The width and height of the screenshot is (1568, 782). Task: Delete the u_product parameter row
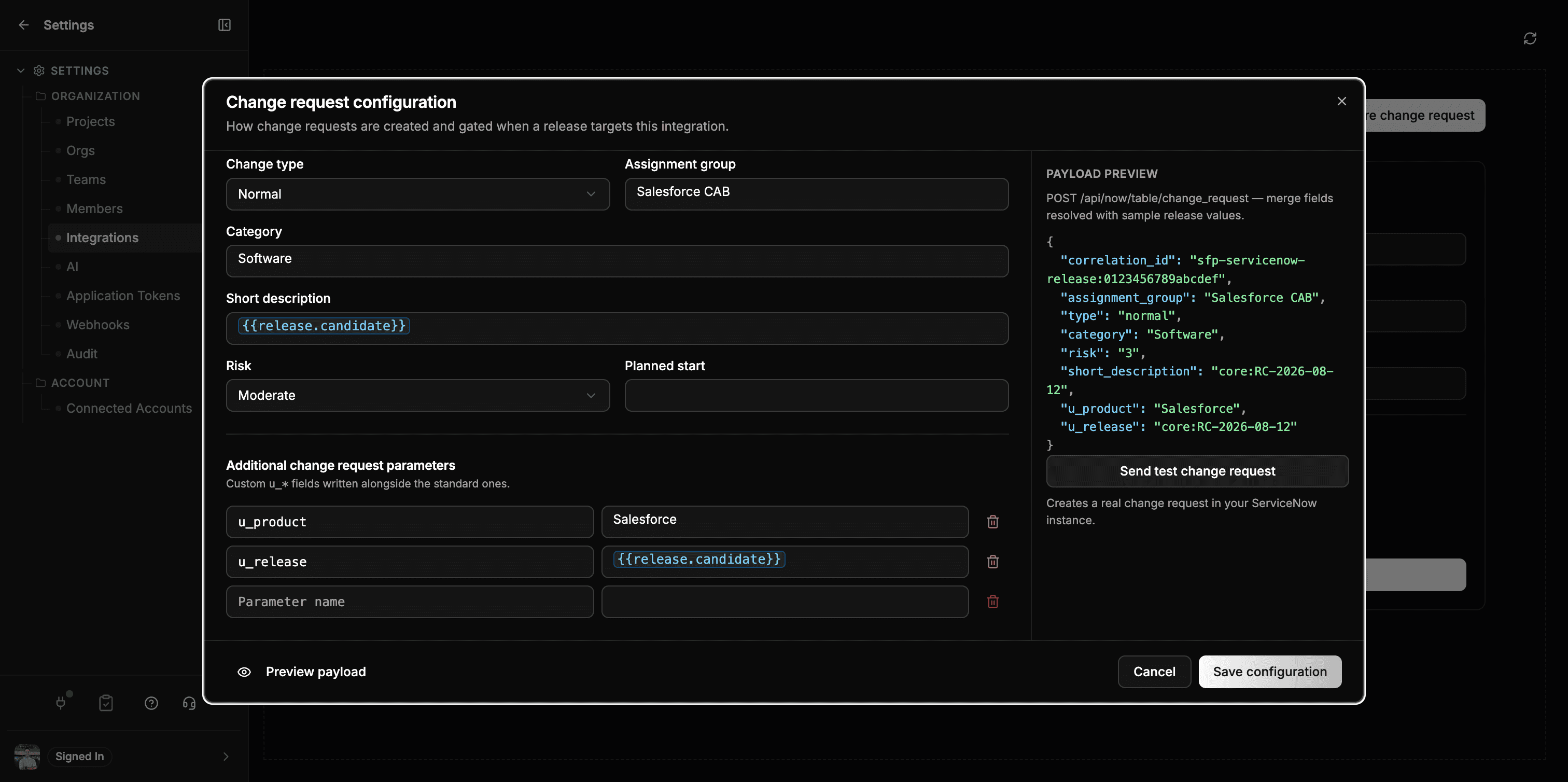993,522
